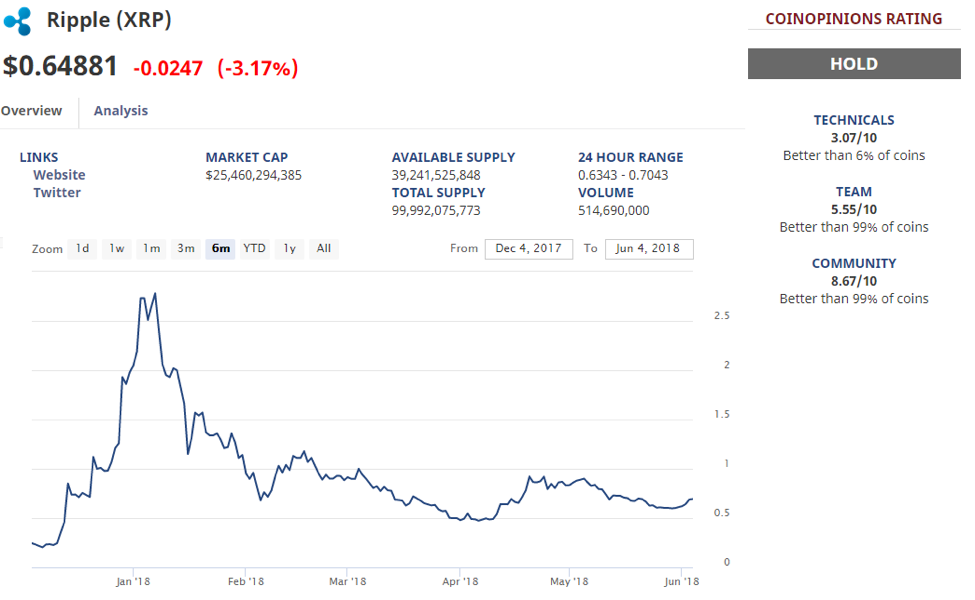Set chart zoom to 1w
975x600 pixels.
tap(117, 249)
